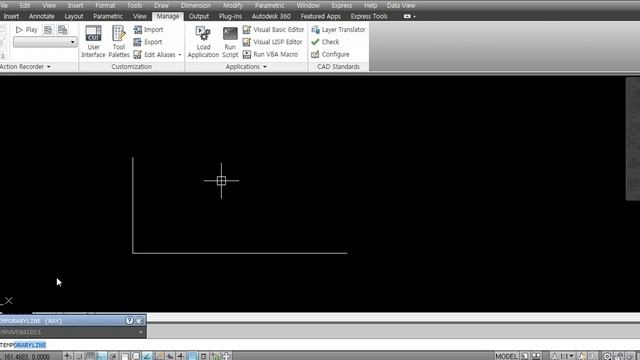640x360 pixels.
Task: Toggle Grid Display in status bar
Action: [90, 356]
